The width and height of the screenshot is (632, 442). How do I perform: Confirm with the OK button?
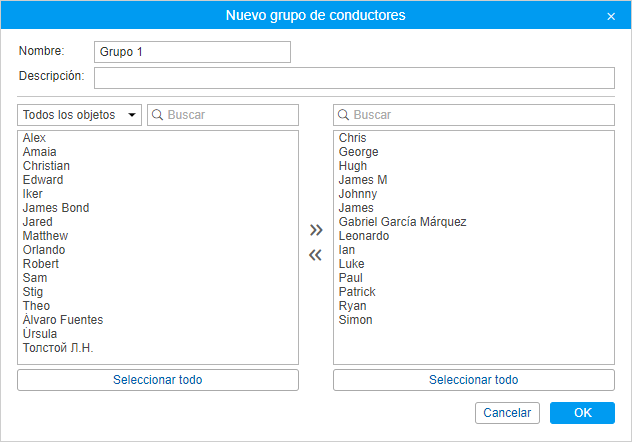[x=582, y=413]
